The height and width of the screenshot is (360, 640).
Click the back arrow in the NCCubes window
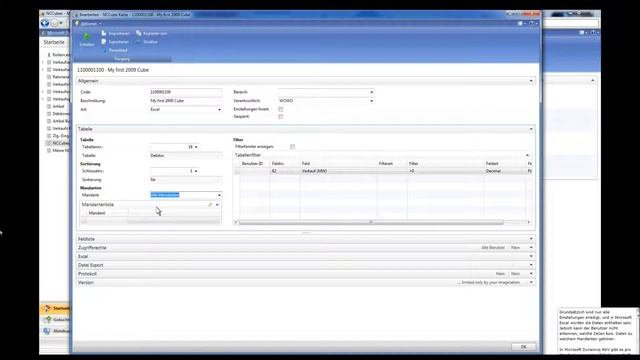pyautogui.click(x=44, y=23)
